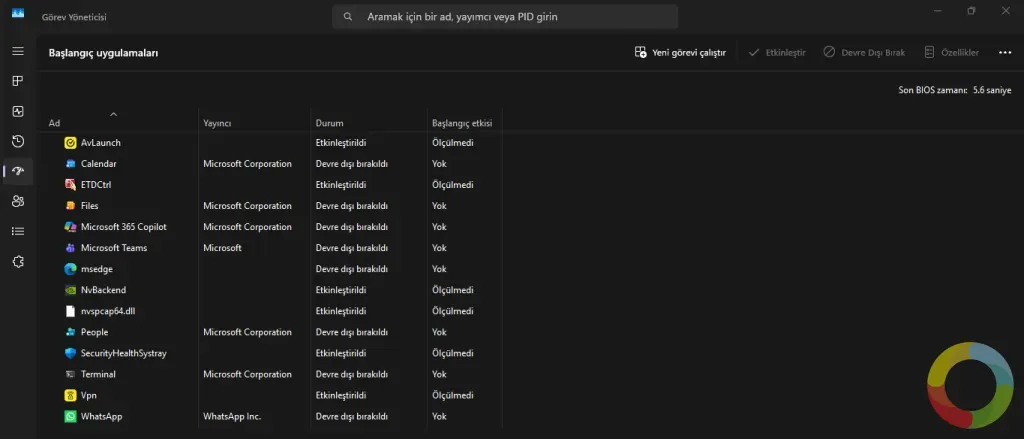Open the Users page icon
The image size is (1024, 439).
coord(18,201)
